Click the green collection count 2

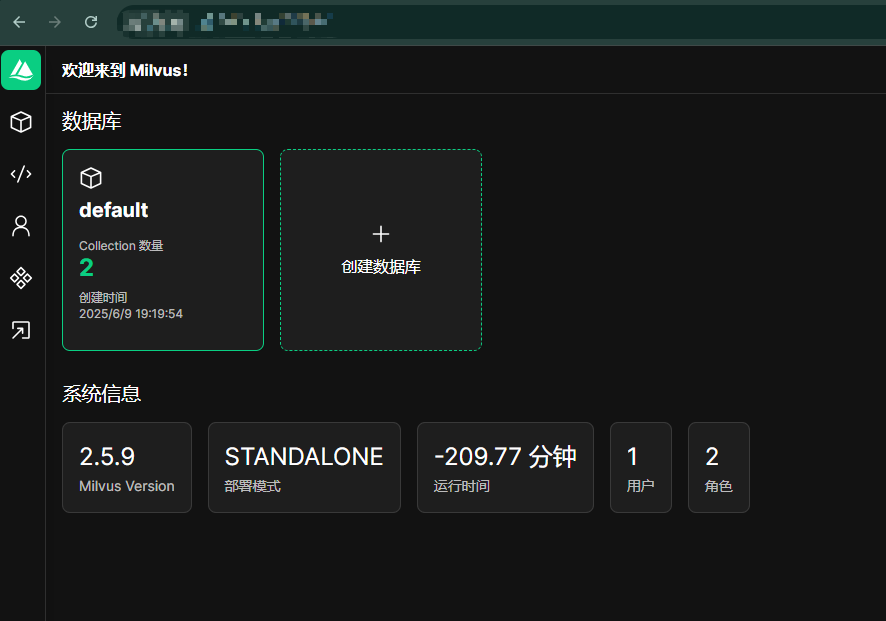pos(86,268)
